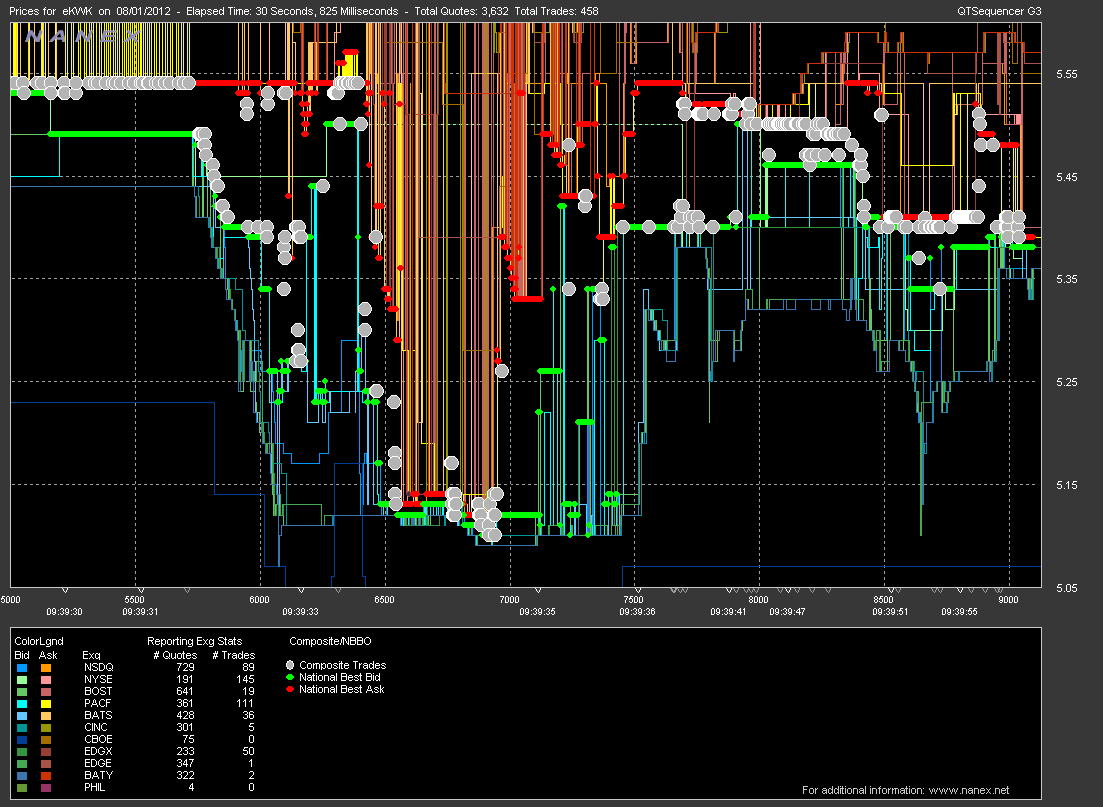Pick the BATY ask color swatch

tap(46, 775)
